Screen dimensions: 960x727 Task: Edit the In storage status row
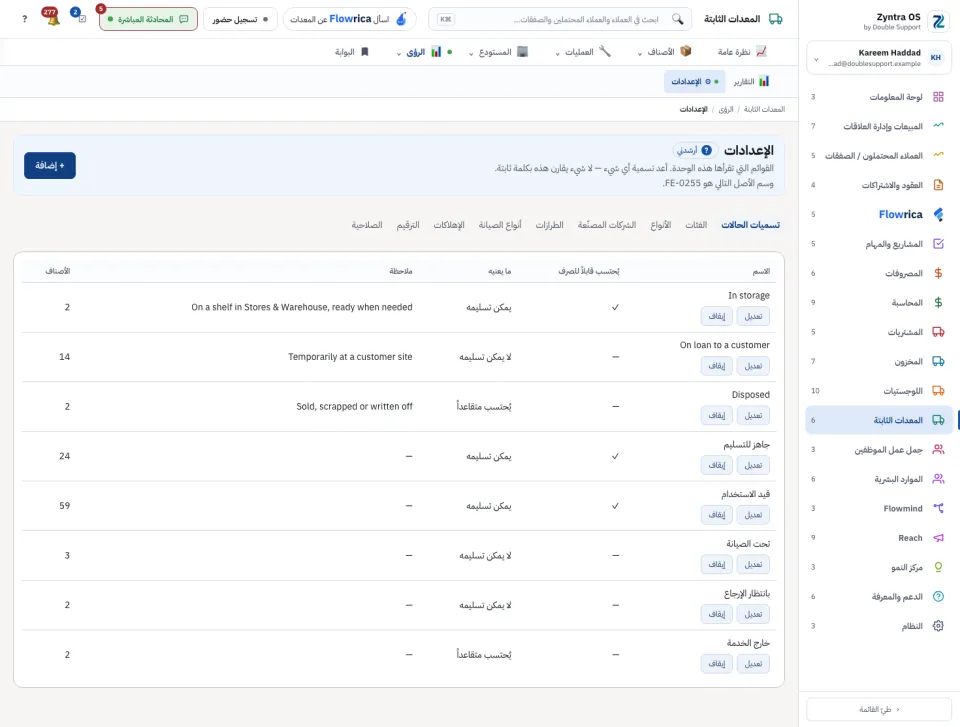click(x=753, y=316)
